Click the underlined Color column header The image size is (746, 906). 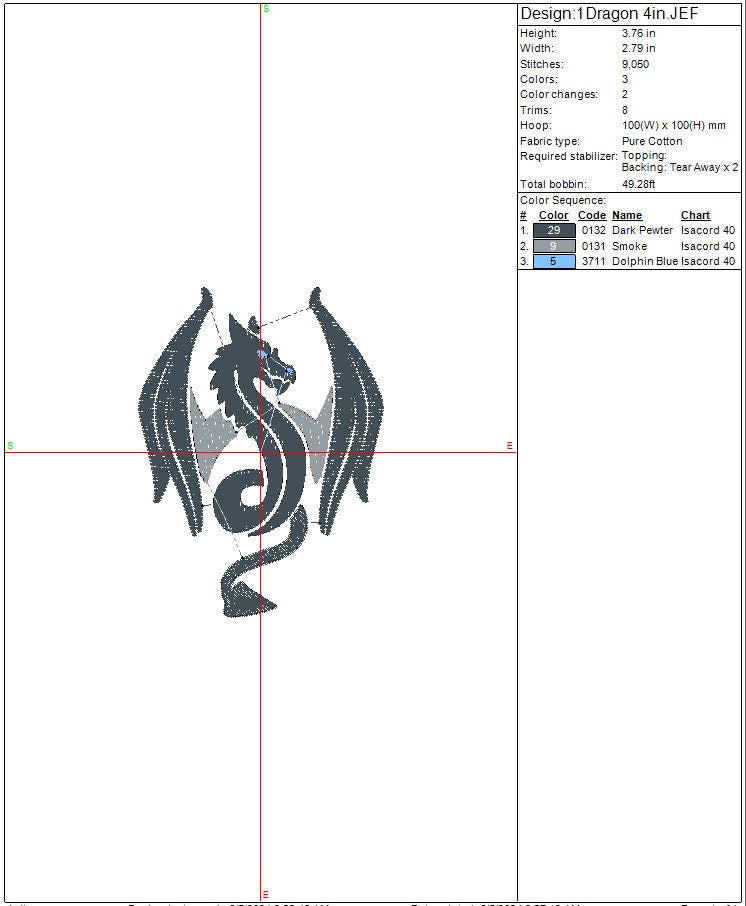pos(553,215)
